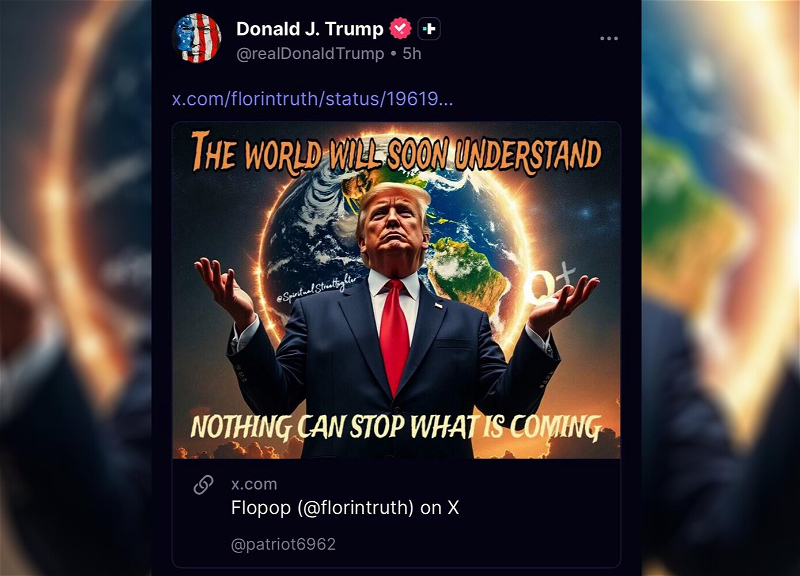Click the red tie in the image

coord(394,335)
